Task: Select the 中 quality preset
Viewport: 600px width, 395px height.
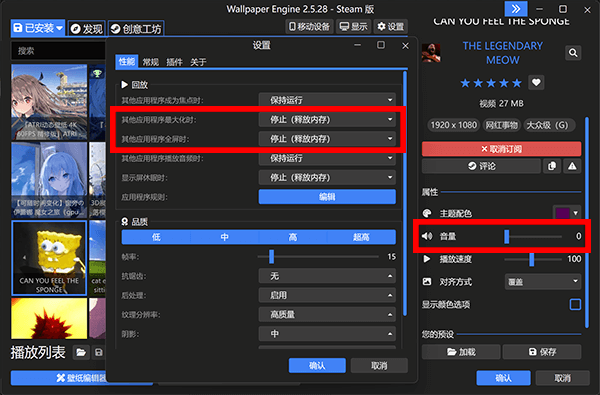Action: pos(225,237)
